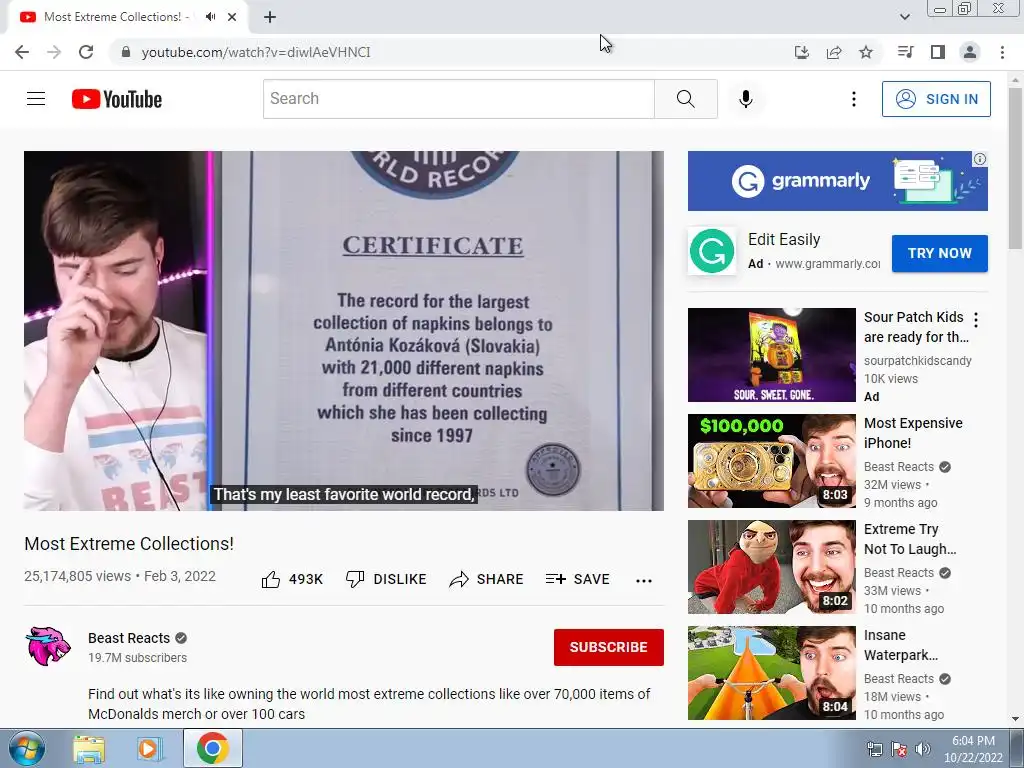Go forward with browser arrow
The image size is (1024, 768).
point(54,52)
